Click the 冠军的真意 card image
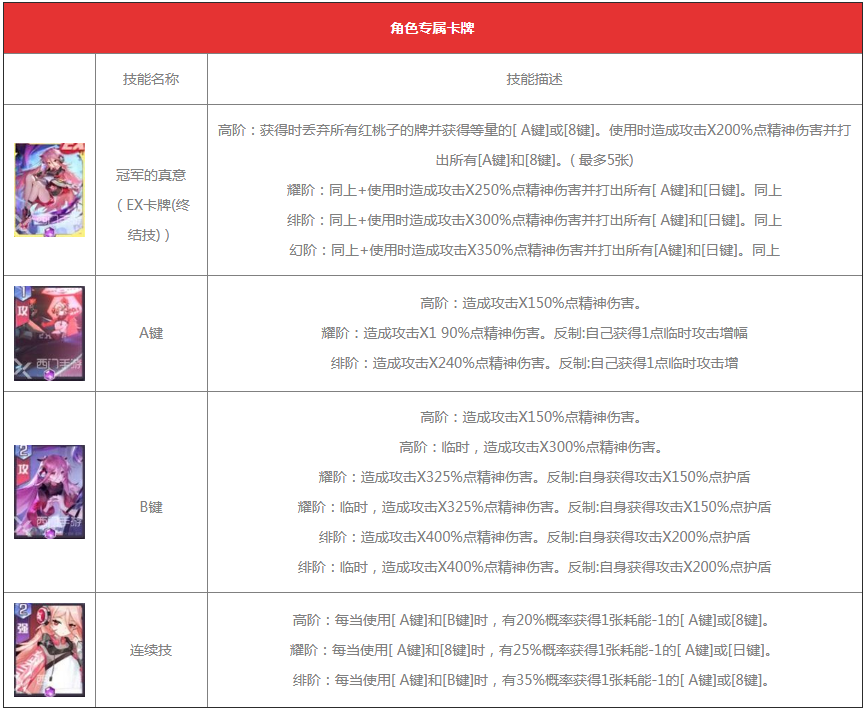867x711 pixels. tap(50, 189)
